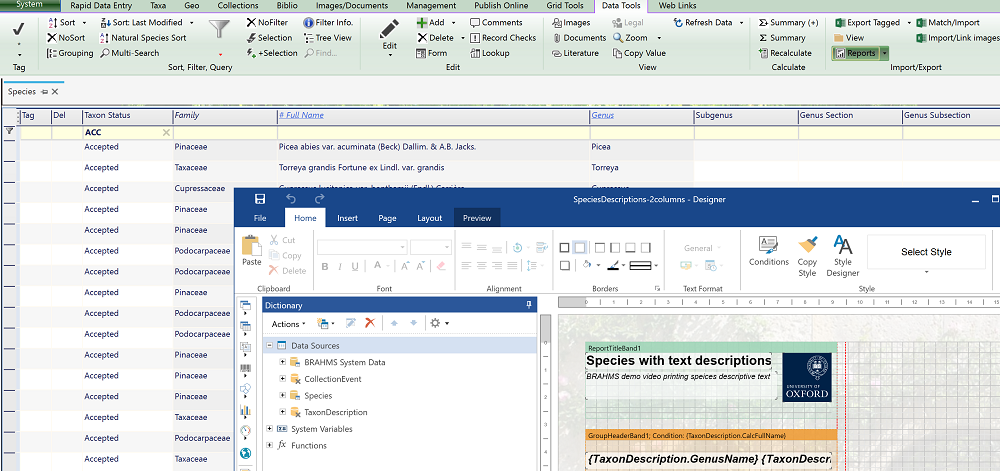Click the Copy Style brush icon
Screen dimensions: 1000x471
[807, 245]
